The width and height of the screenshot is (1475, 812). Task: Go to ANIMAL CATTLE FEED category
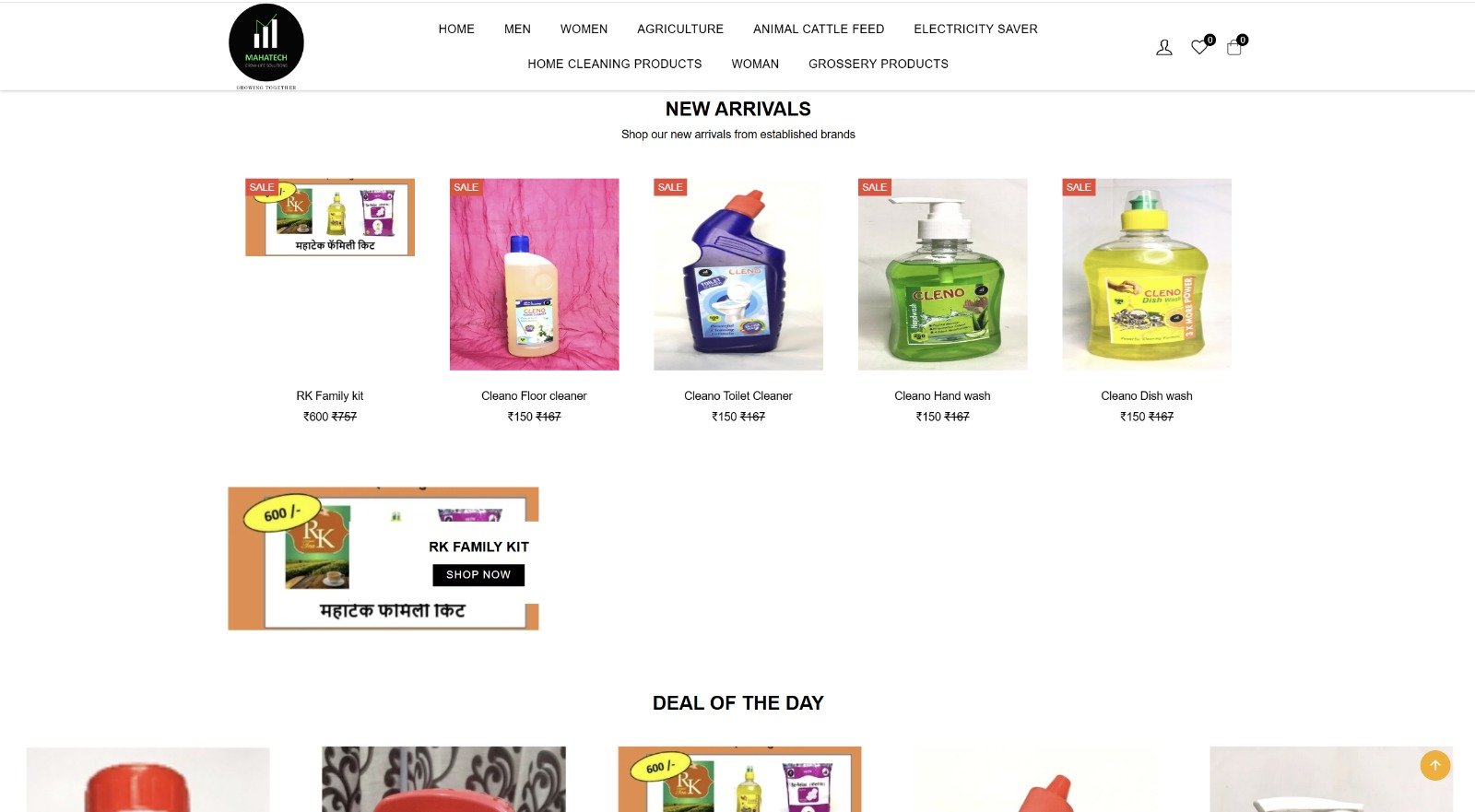819,29
